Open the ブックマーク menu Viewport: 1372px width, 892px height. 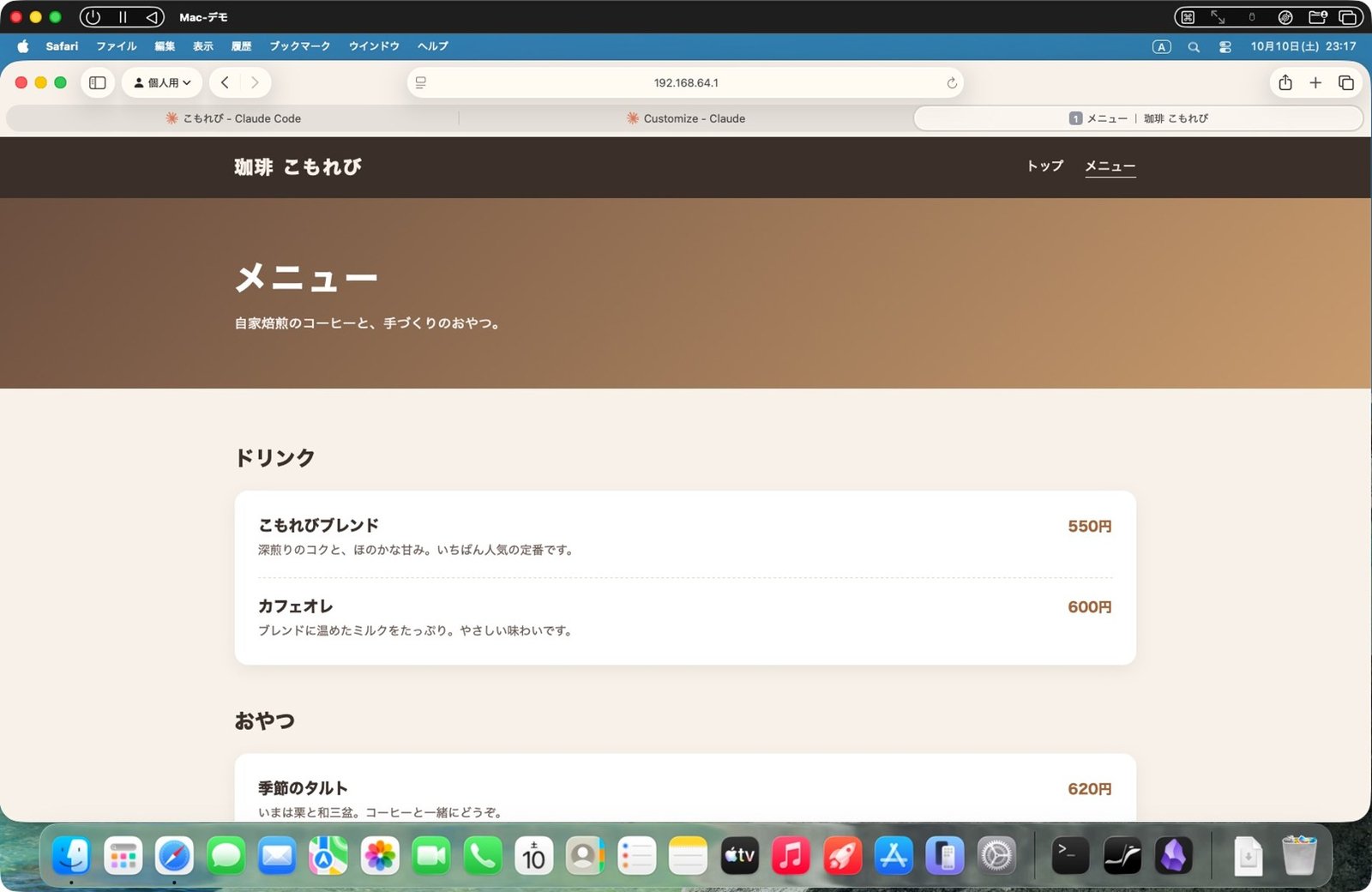tap(300, 46)
